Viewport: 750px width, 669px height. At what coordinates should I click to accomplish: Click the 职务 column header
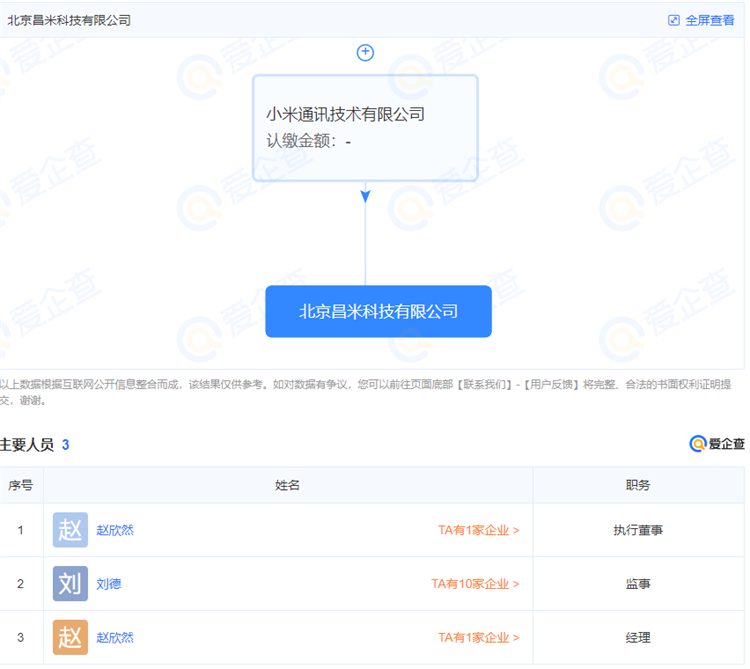(638, 485)
